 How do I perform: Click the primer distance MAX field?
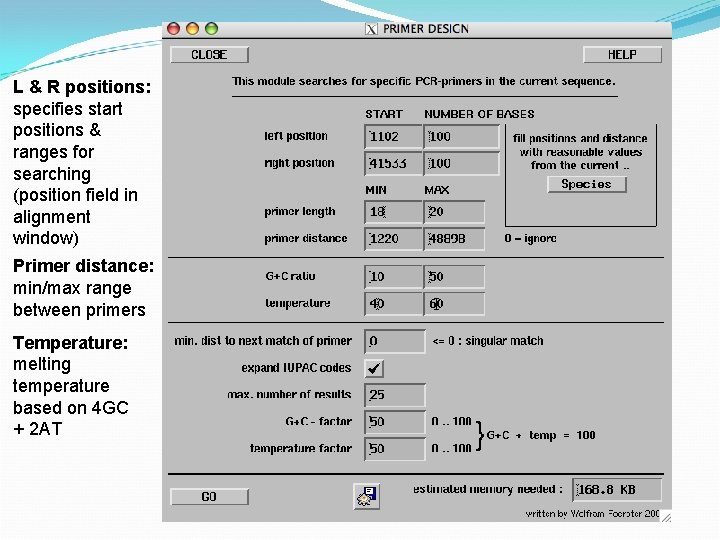pos(454,239)
